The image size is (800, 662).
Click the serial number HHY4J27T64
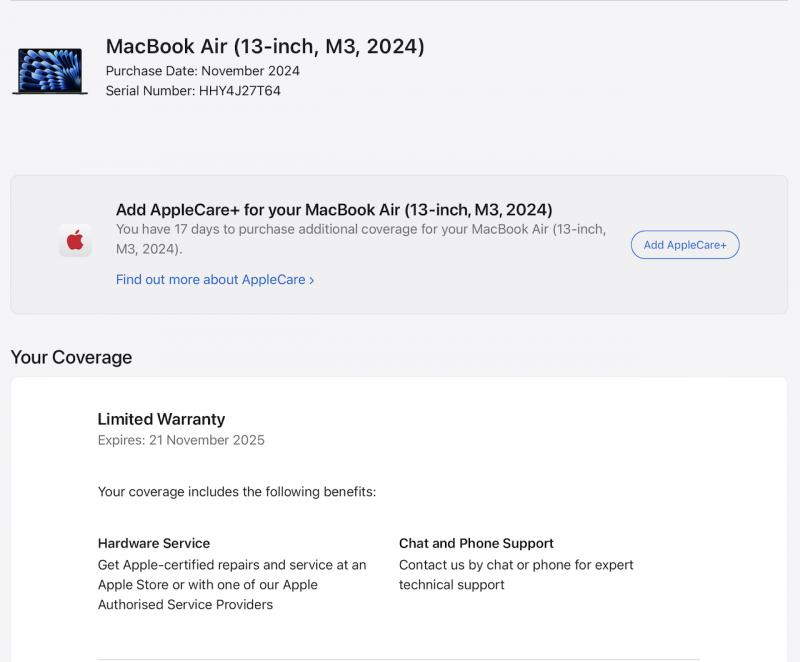[x=240, y=91]
